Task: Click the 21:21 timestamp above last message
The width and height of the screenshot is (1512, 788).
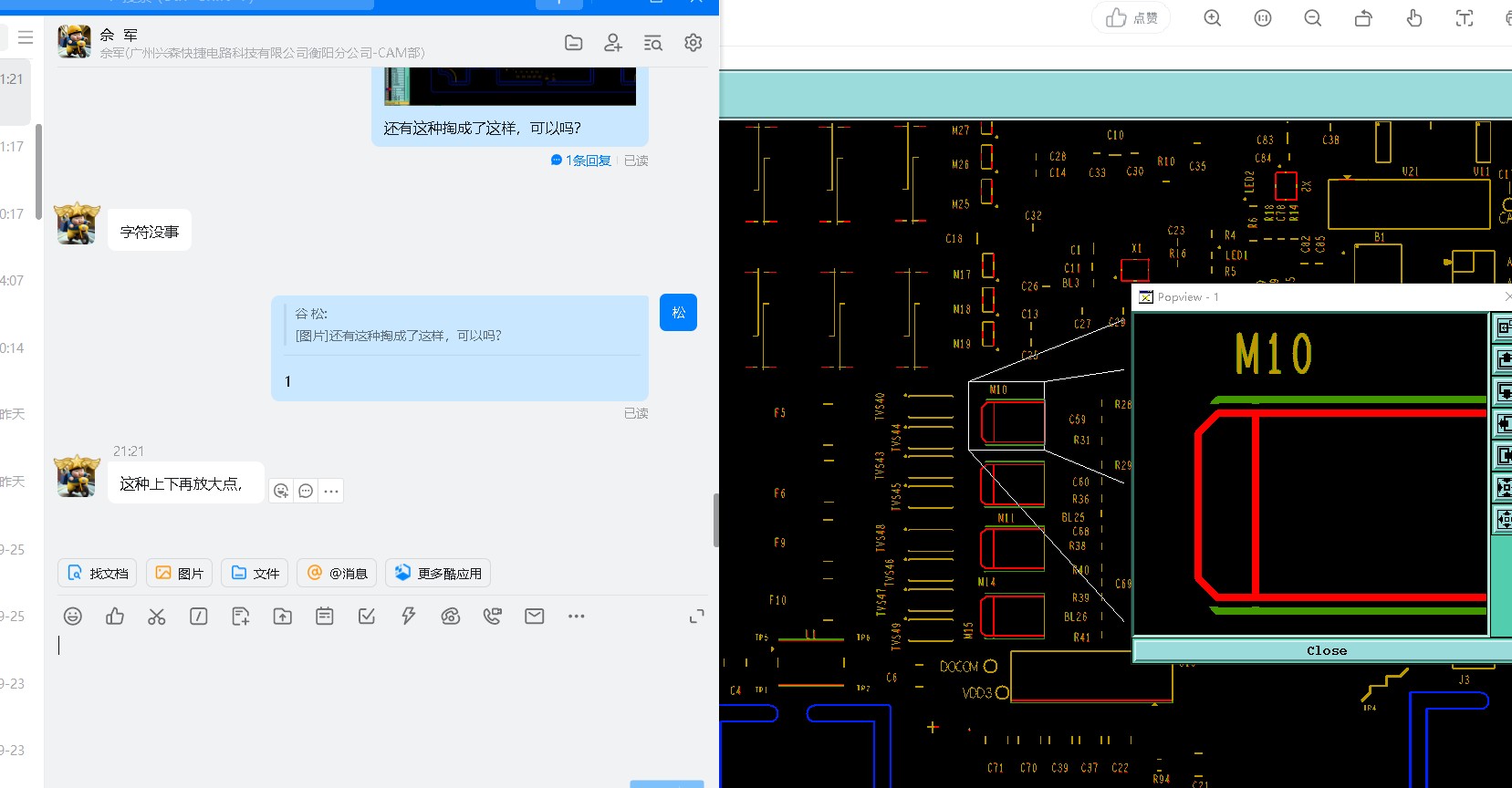Action: pos(129,451)
